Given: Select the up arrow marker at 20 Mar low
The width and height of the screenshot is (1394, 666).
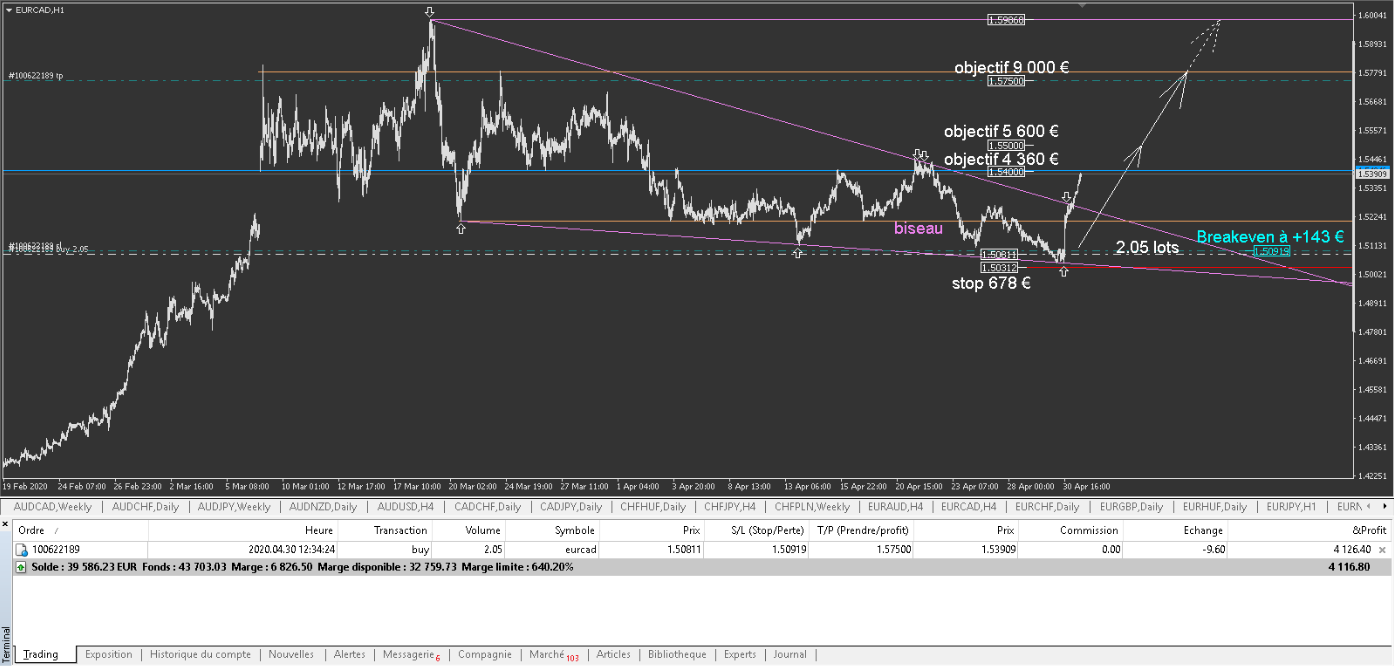Looking at the screenshot, I should point(460,229).
